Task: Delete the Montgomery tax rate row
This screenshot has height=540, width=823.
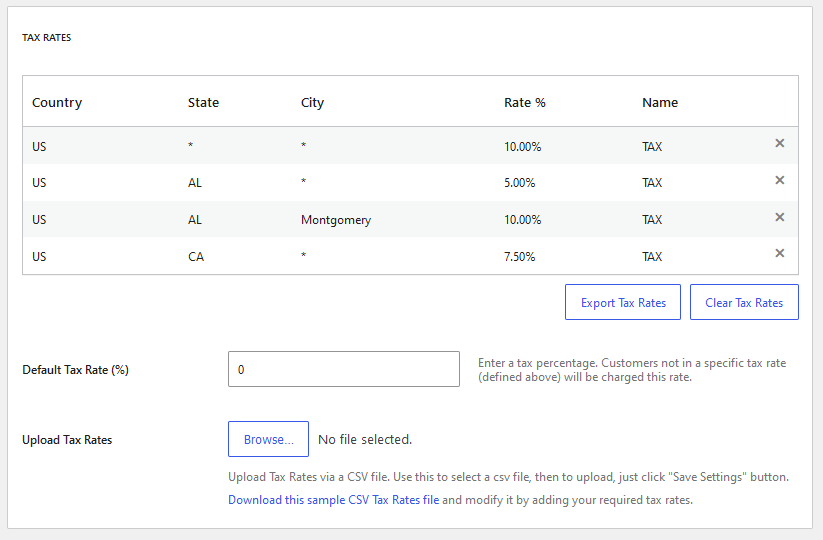Action: tap(779, 217)
